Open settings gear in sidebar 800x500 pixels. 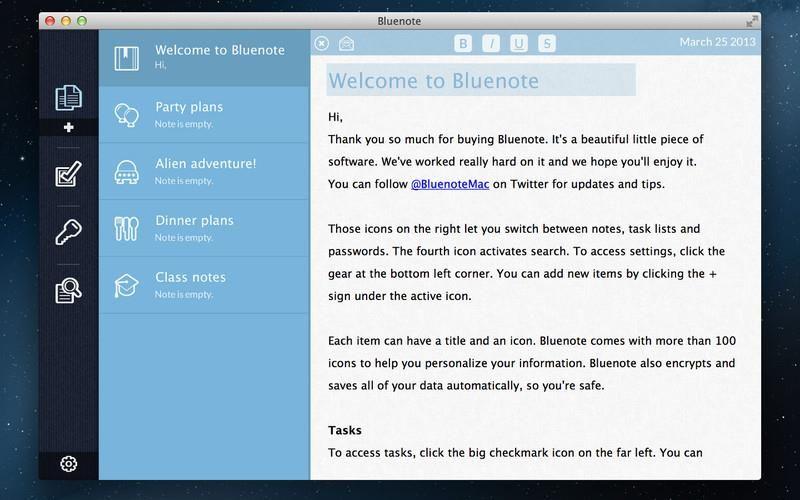[68, 464]
